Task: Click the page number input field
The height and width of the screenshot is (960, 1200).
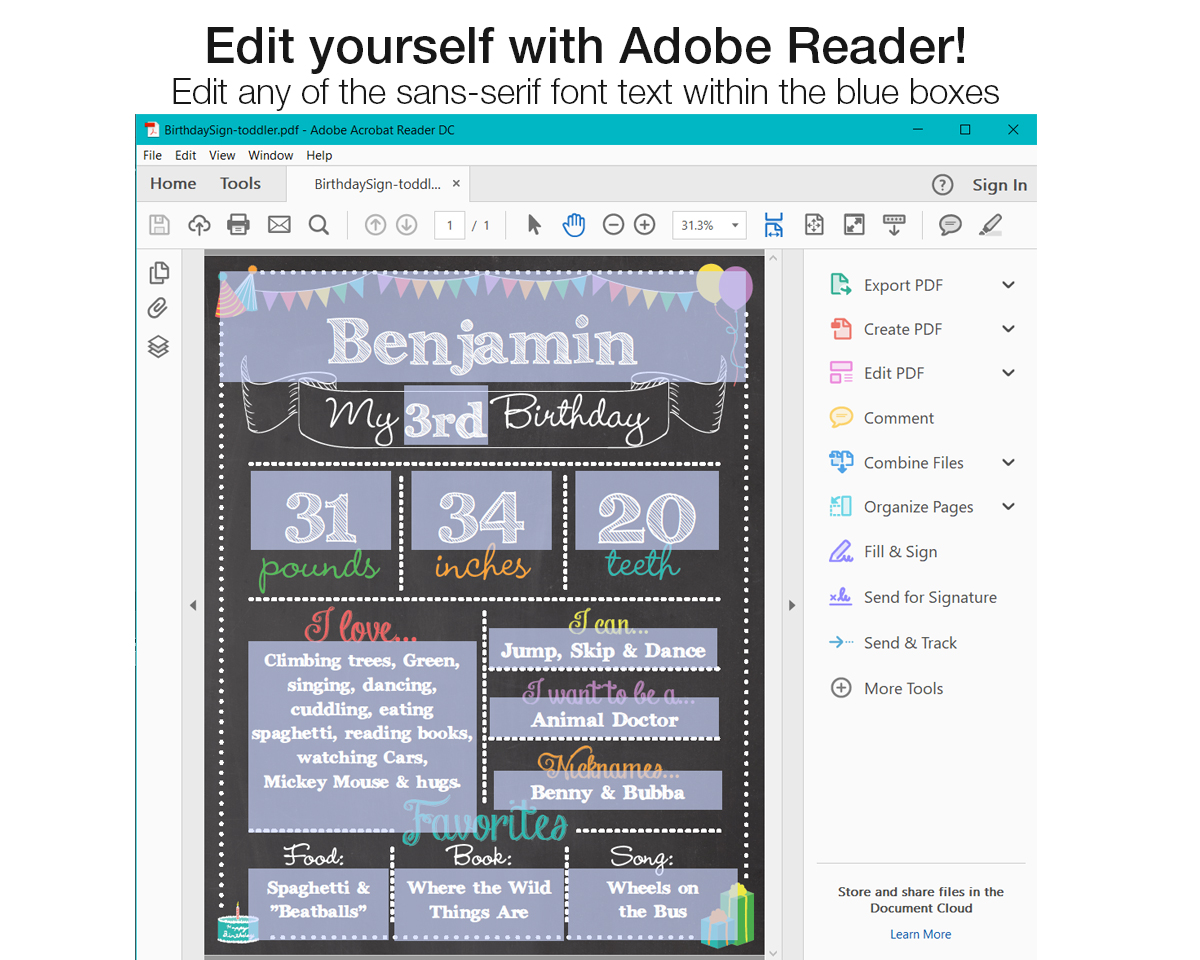Action: point(449,225)
